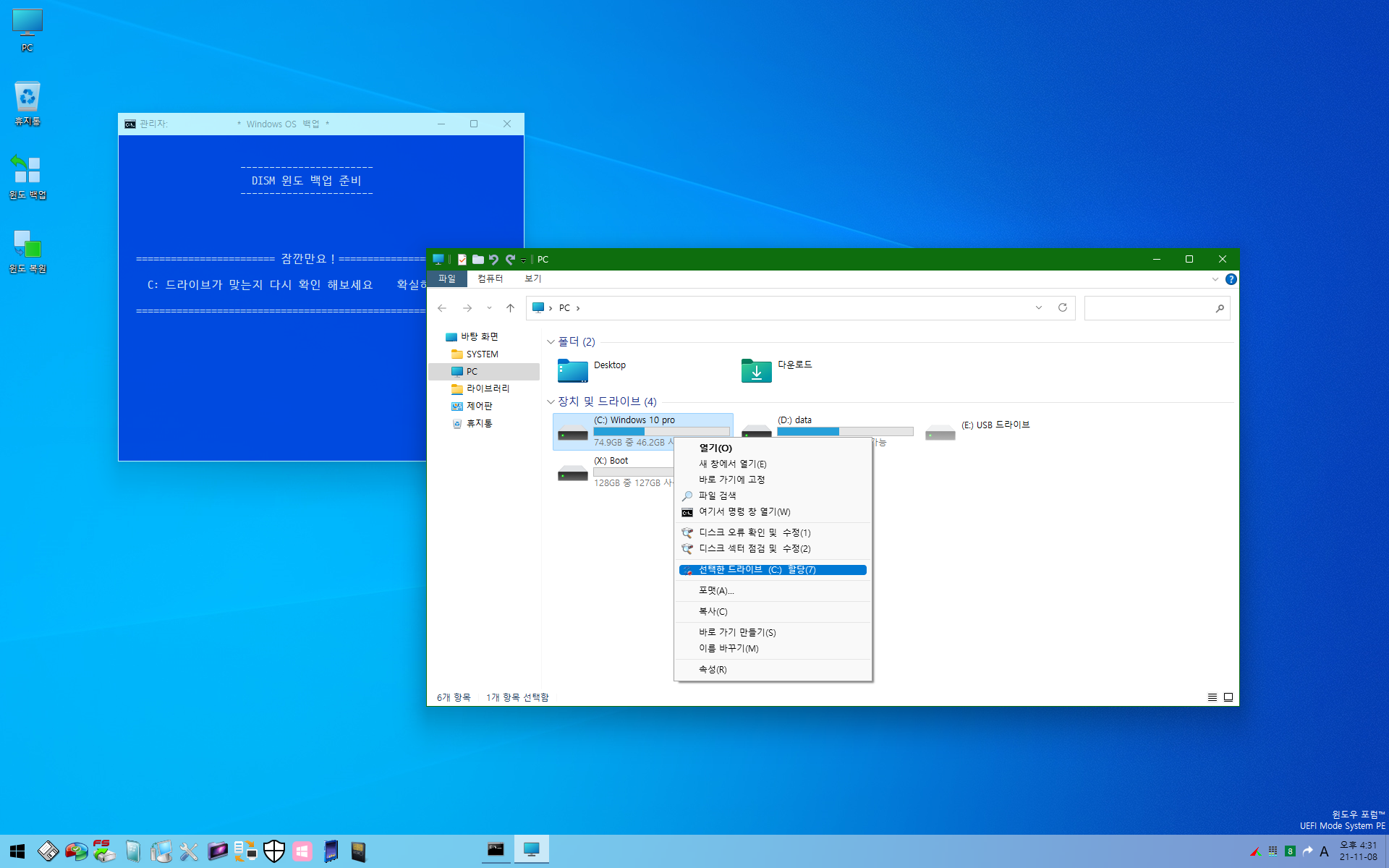Open the black memory card taskbar icon
This screenshot has width=1389, height=868.
358,851
